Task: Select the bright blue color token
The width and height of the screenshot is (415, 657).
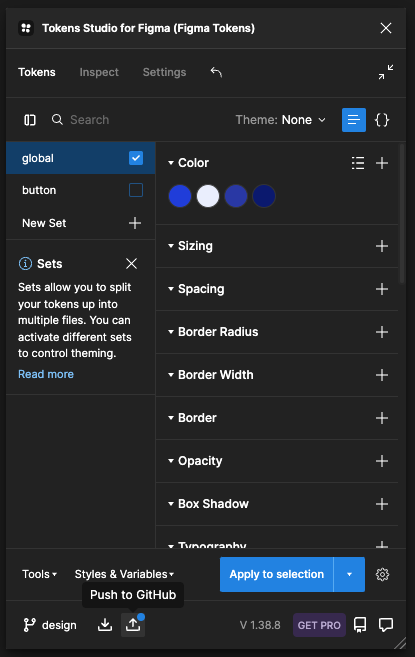Action: coord(180,196)
